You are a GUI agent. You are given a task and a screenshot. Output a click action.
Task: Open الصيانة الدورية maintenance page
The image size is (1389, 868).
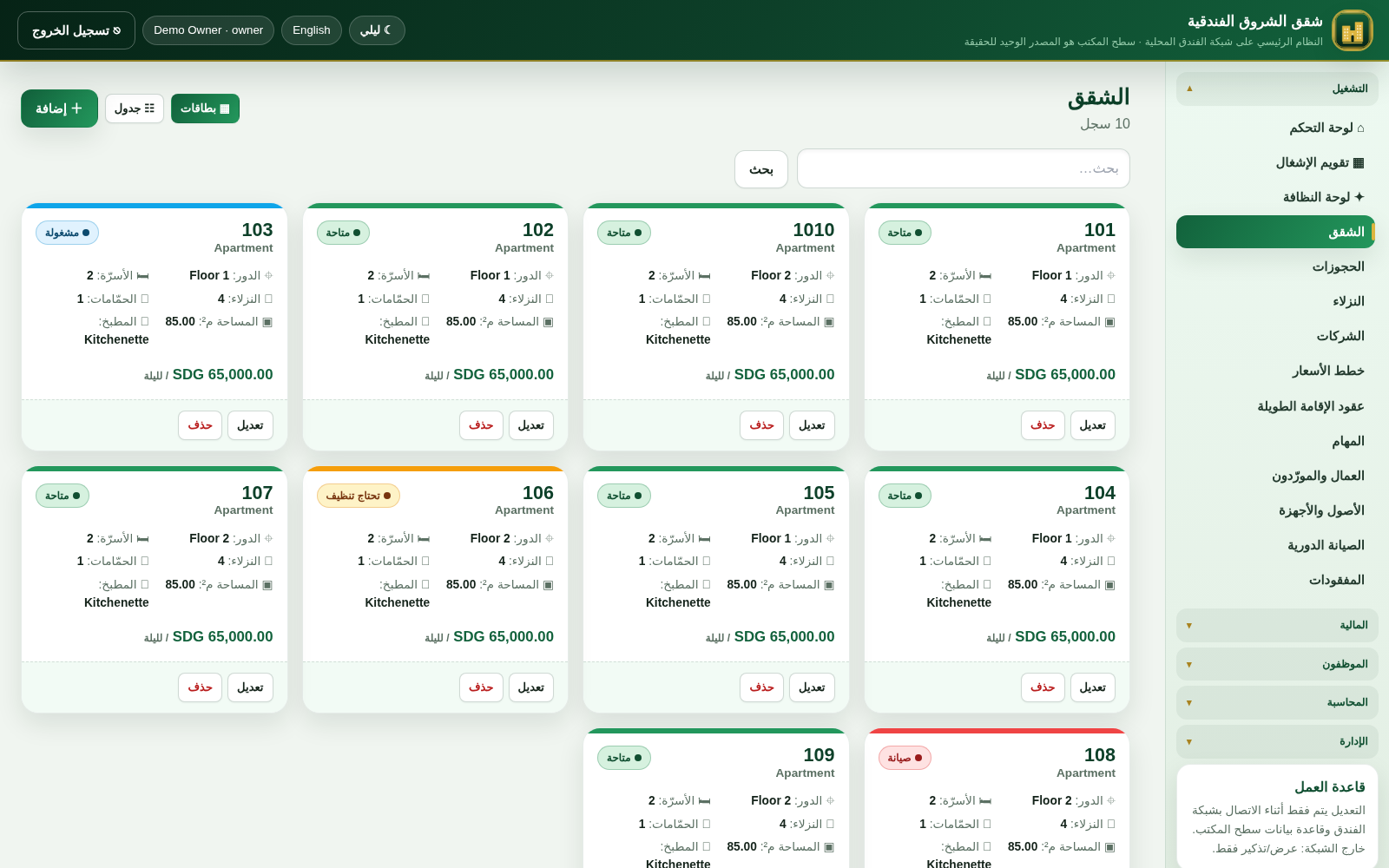[1275, 545]
